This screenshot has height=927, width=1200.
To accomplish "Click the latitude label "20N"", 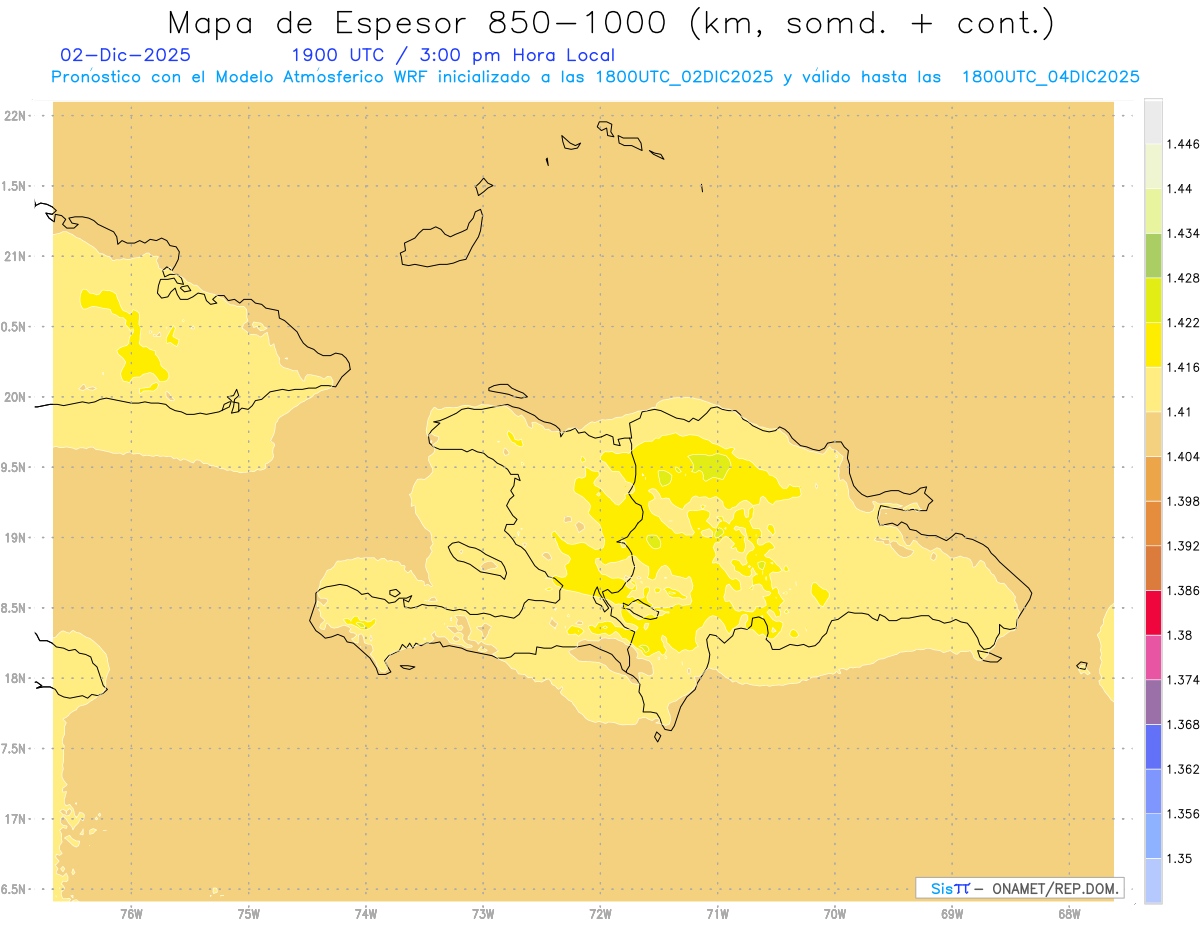I will [14, 397].
